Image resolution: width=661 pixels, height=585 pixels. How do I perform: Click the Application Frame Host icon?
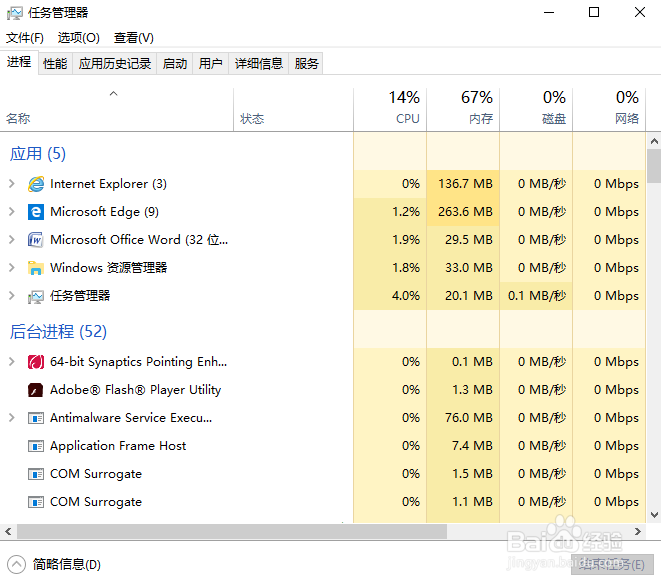36,446
